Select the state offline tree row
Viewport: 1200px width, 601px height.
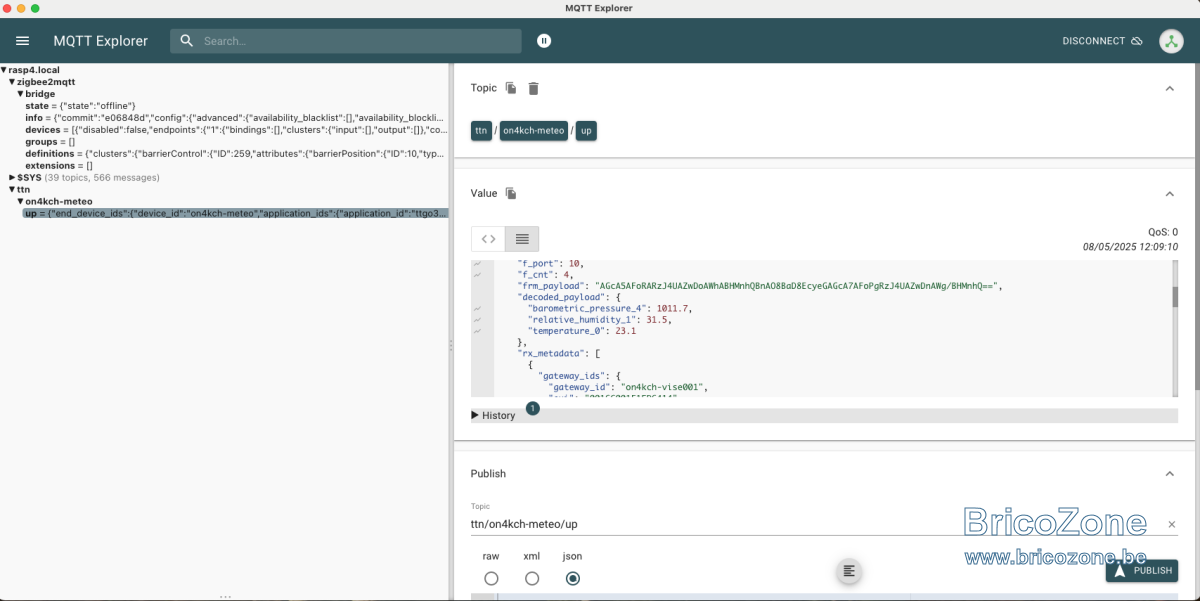(80, 106)
